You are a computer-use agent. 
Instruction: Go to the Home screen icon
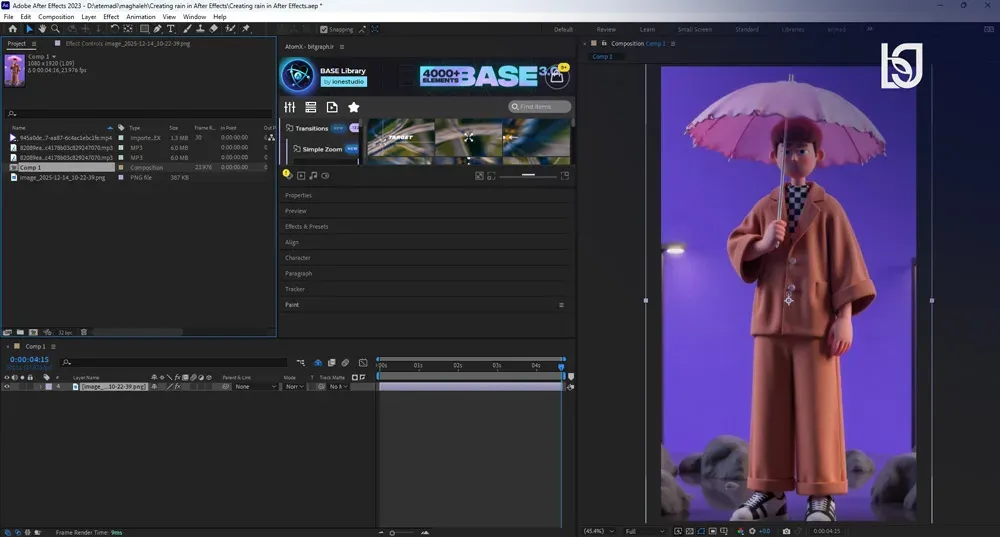pyautogui.click(x=13, y=29)
